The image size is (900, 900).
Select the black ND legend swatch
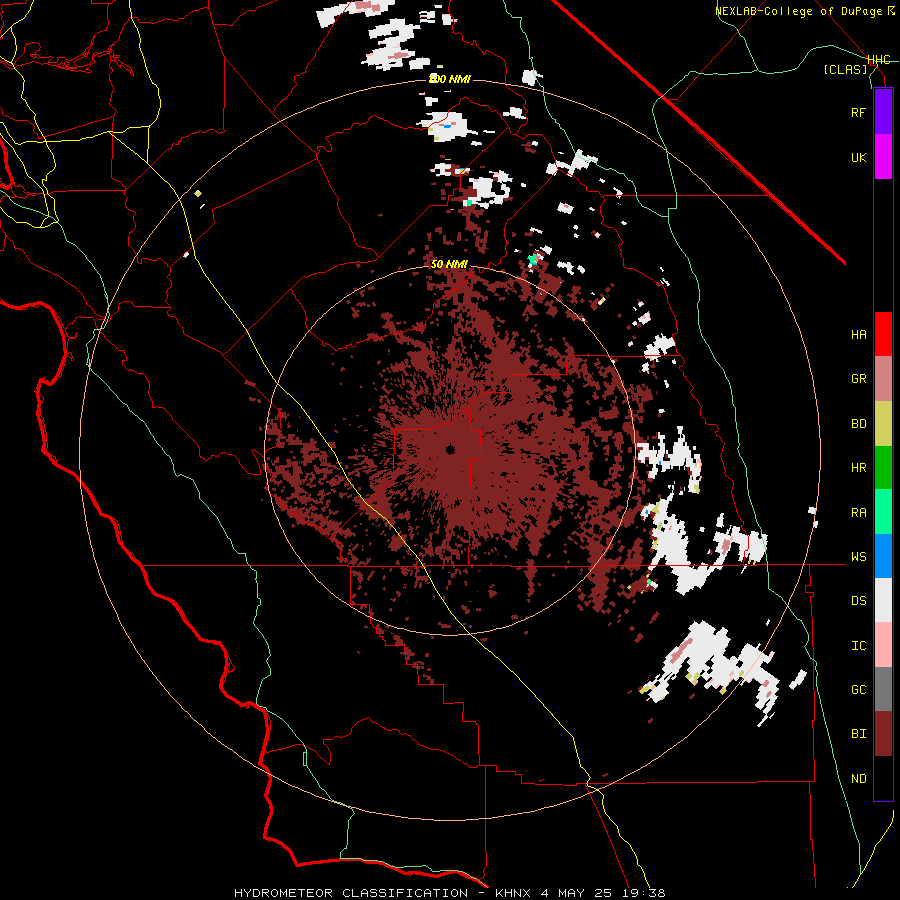(x=883, y=778)
